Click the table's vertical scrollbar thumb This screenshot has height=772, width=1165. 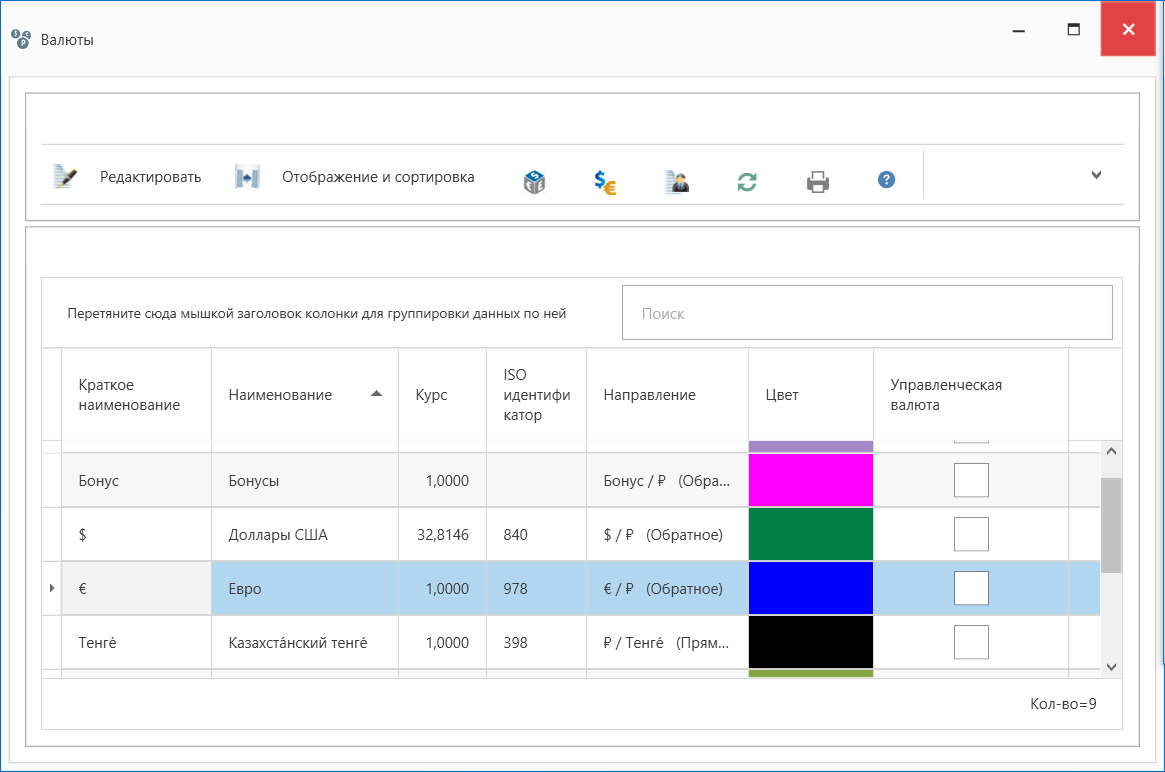click(x=1111, y=525)
